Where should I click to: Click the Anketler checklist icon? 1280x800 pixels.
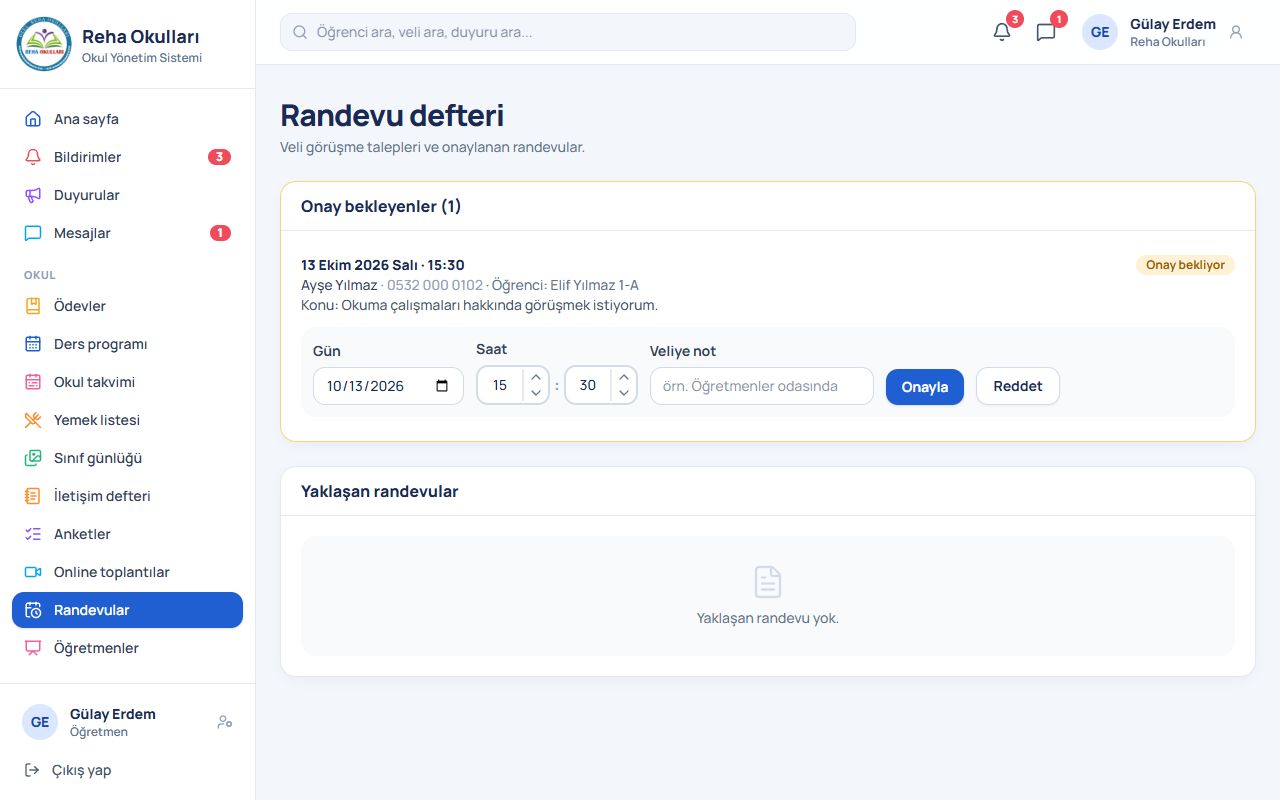tap(33, 534)
